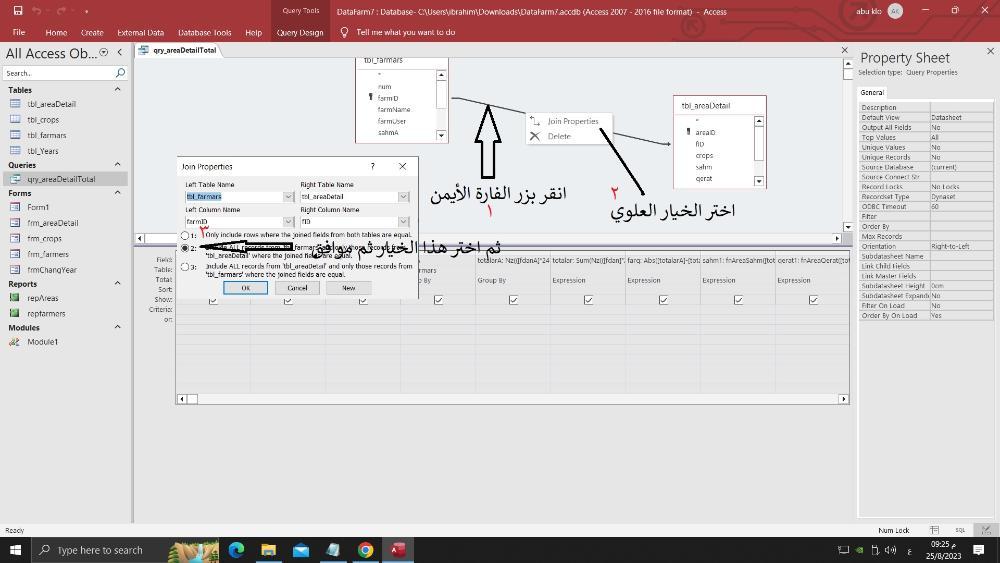Switch to the Create ribbon tab
This screenshot has width=1000, height=563.
(x=92, y=32)
